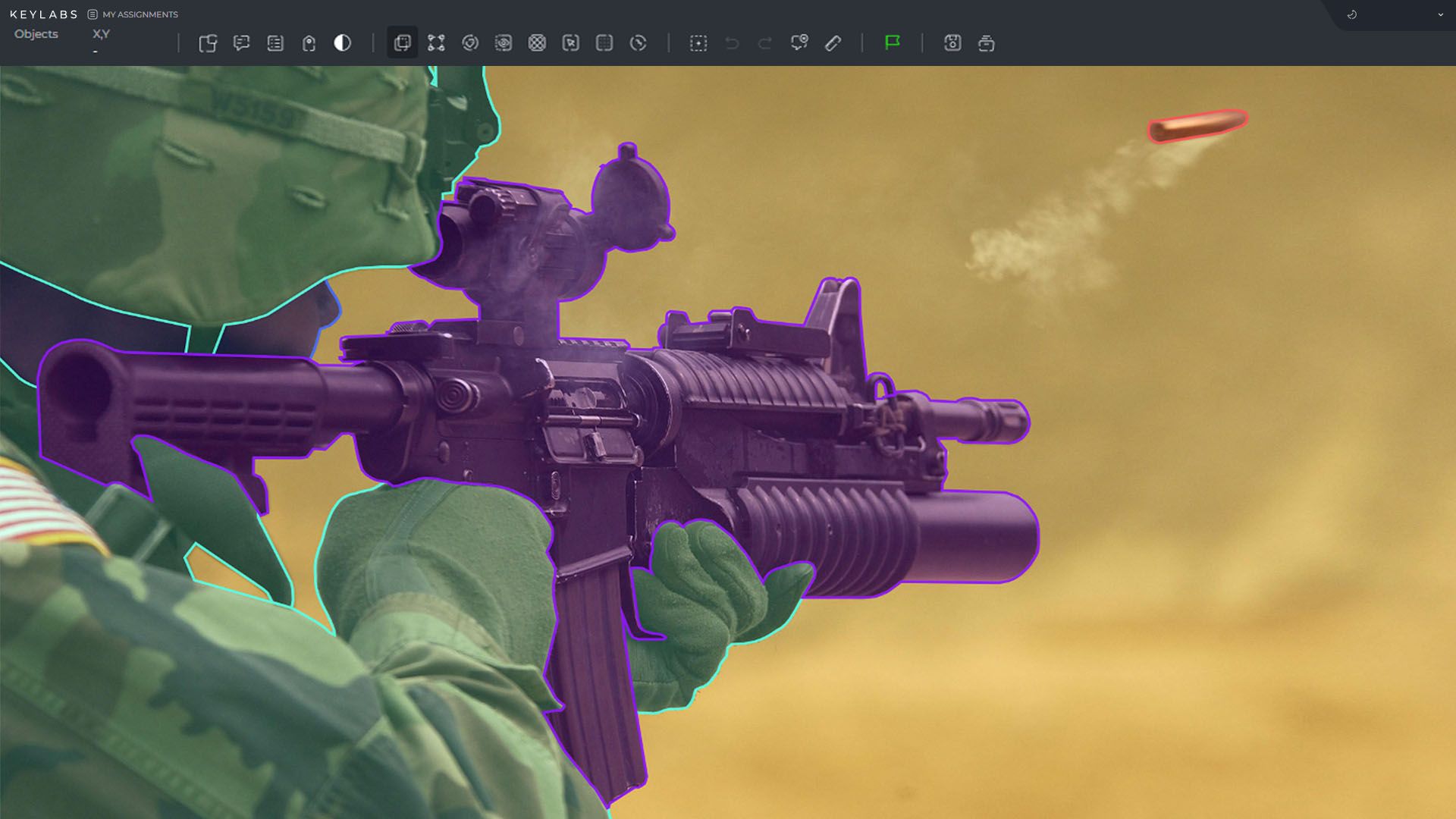
Task: Click the redo arrow
Action: [765, 43]
